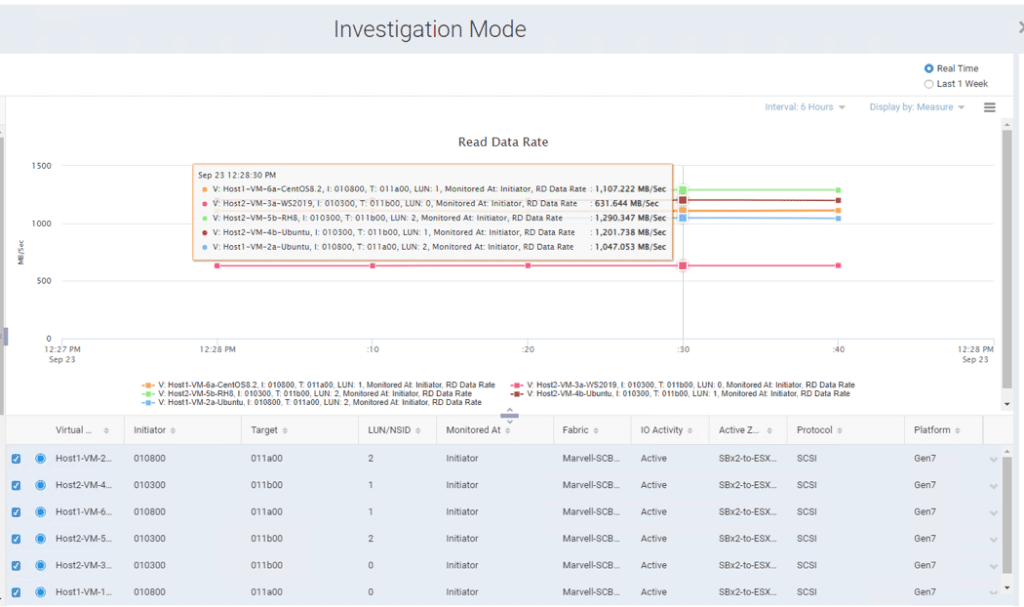Toggle checkbox for Host2-VM-3 row
Screen dimensions: 1024x607
coord(16,566)
